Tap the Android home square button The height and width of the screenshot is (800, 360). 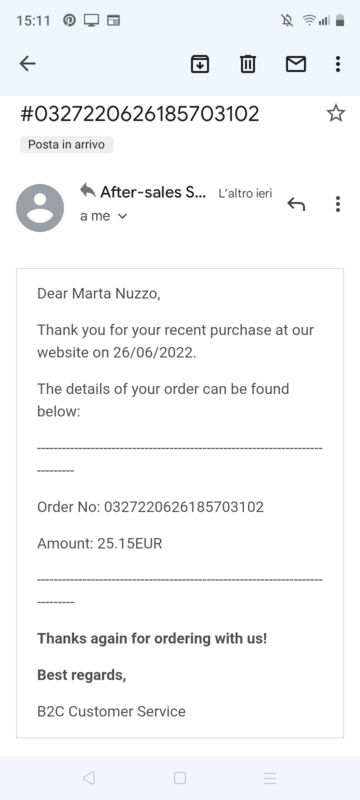click(x=179, y=778)
